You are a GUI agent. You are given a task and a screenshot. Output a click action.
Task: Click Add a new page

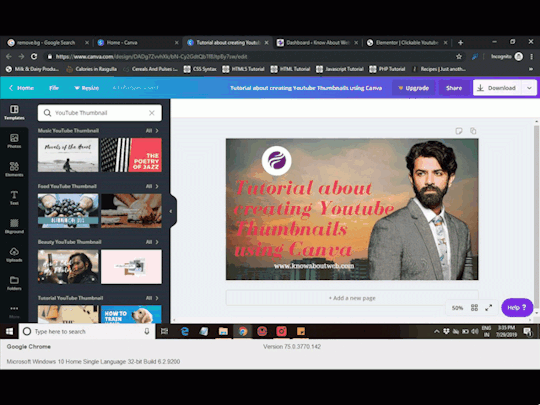point(352,298)
